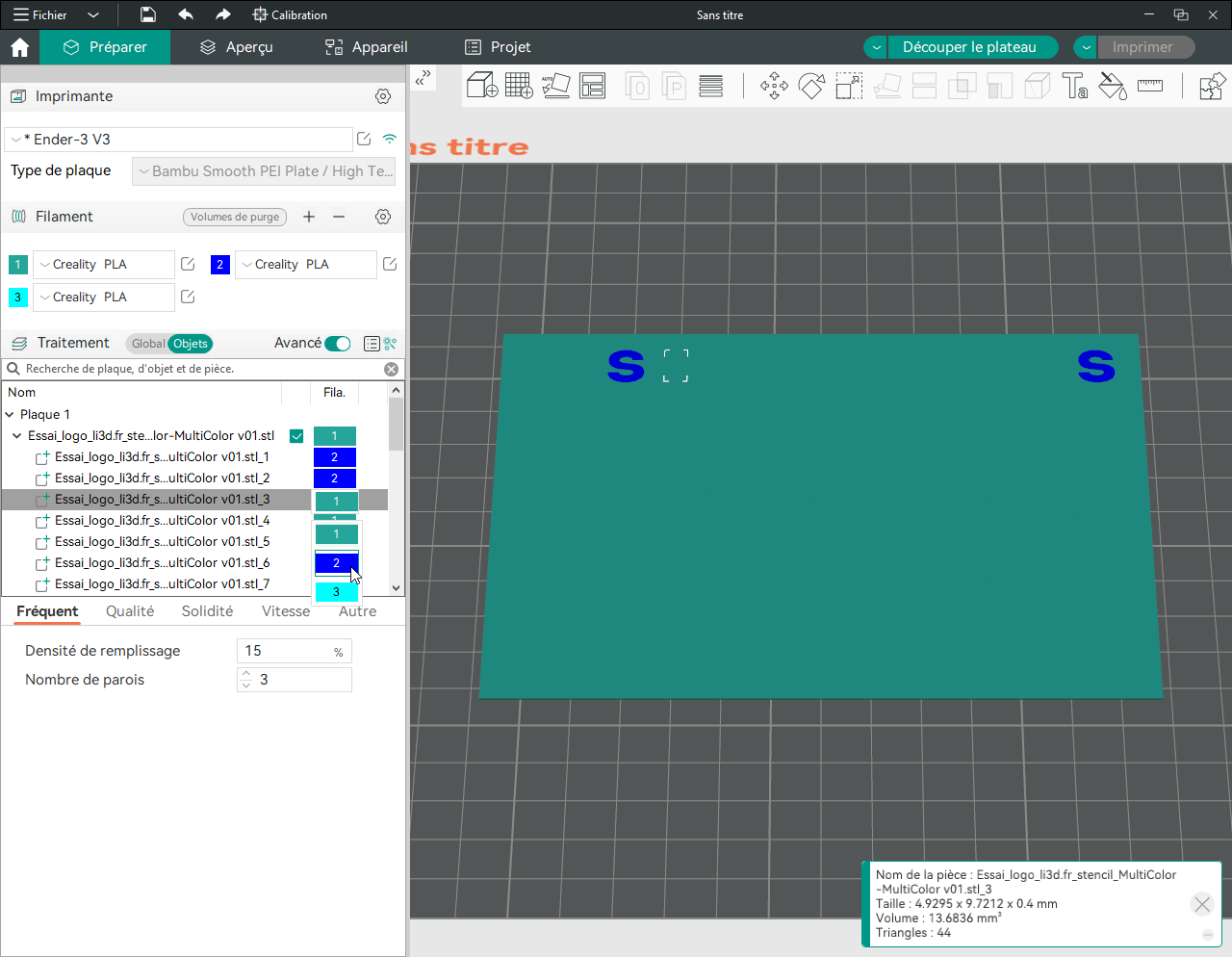The image size is (1232, 957).
Task: Select the Move tool in toolbar
Action: tap(774, 86)
